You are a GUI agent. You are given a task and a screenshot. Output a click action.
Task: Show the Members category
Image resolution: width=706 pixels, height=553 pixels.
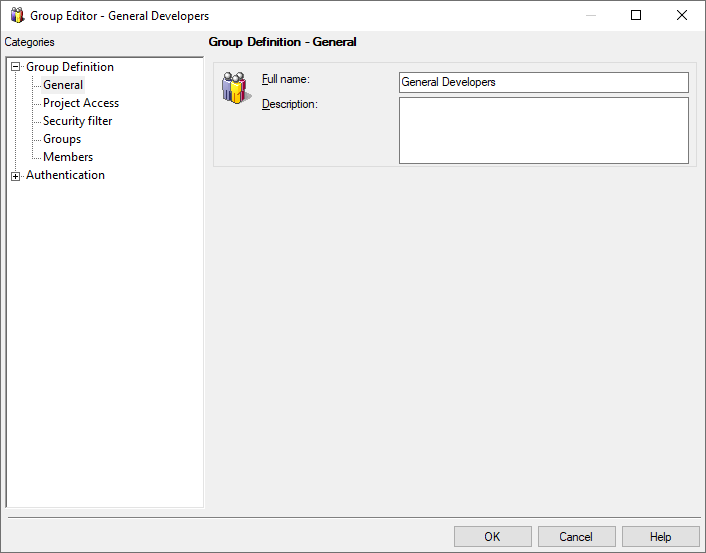68,157
